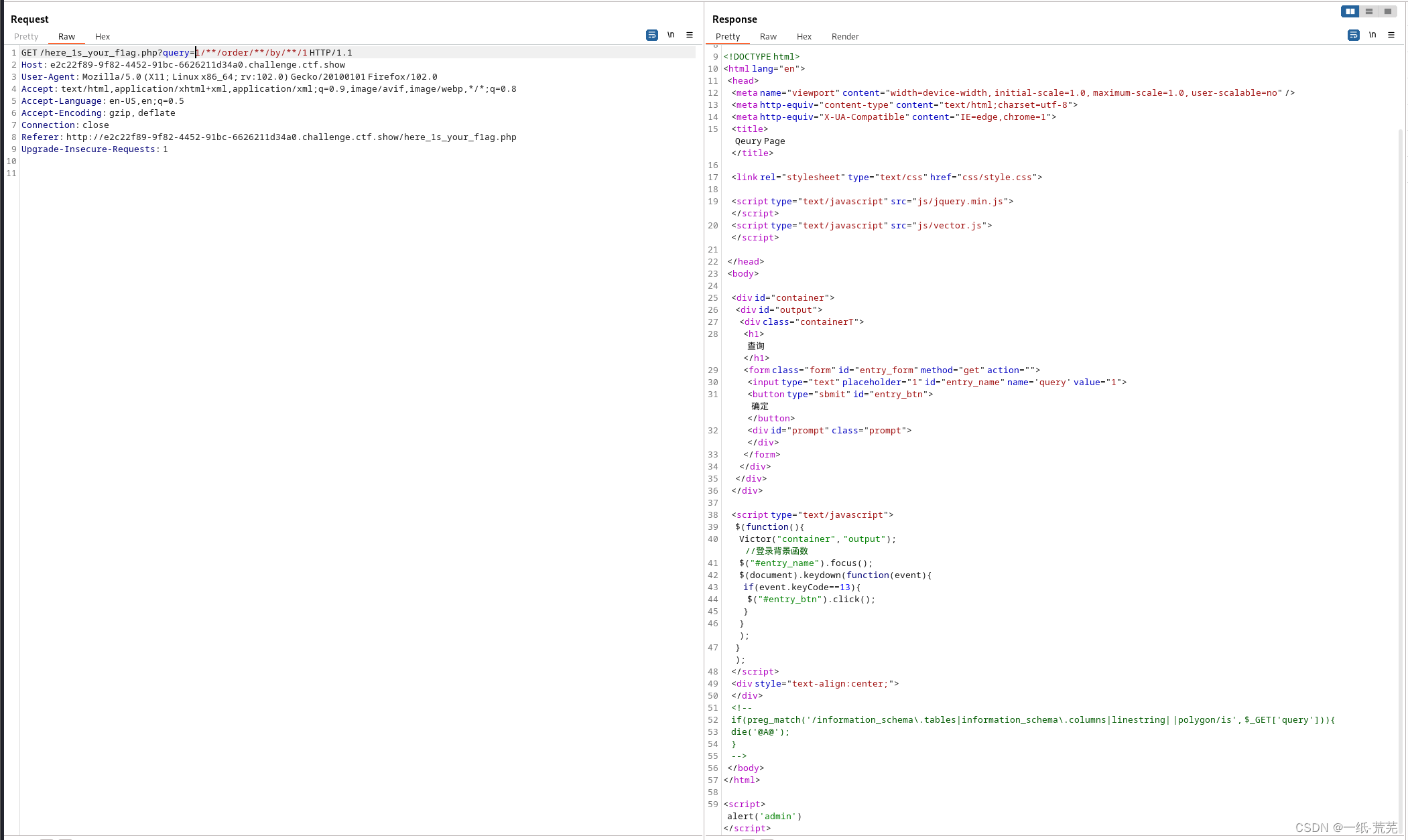Image resolution: width=1408 pixels, height=840 pixels.
Task: Select top-bottom split layout icon
Action: (1368, 11)
